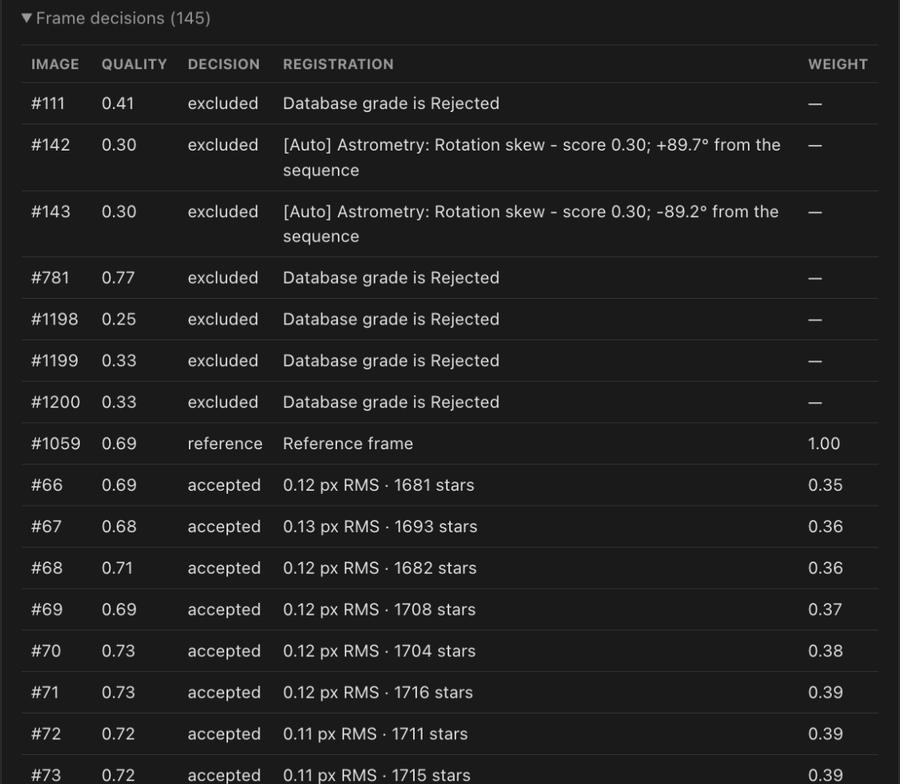Select reference frame #1059 row

(449, 444)
